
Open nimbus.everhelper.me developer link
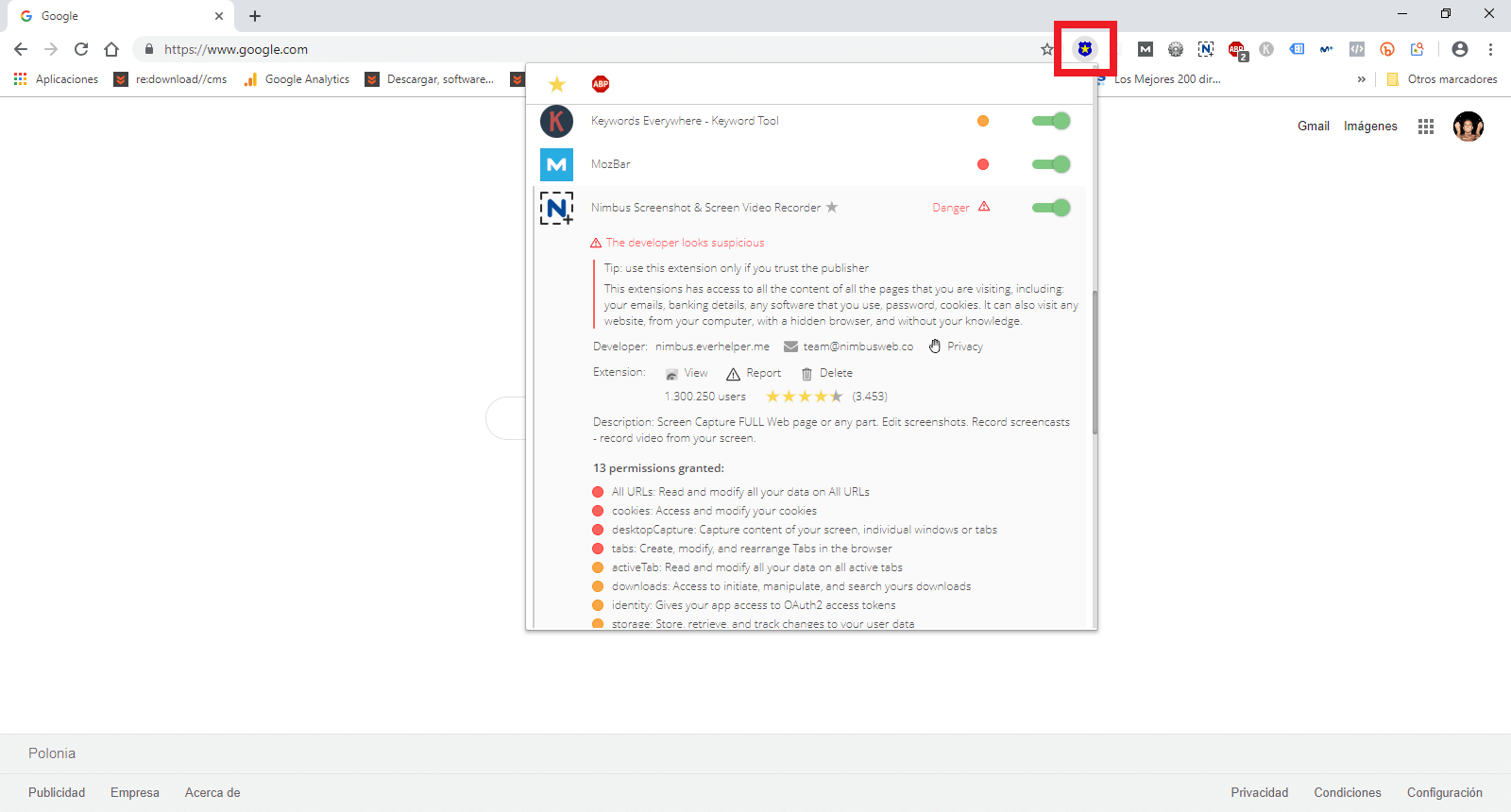point(712,347)
